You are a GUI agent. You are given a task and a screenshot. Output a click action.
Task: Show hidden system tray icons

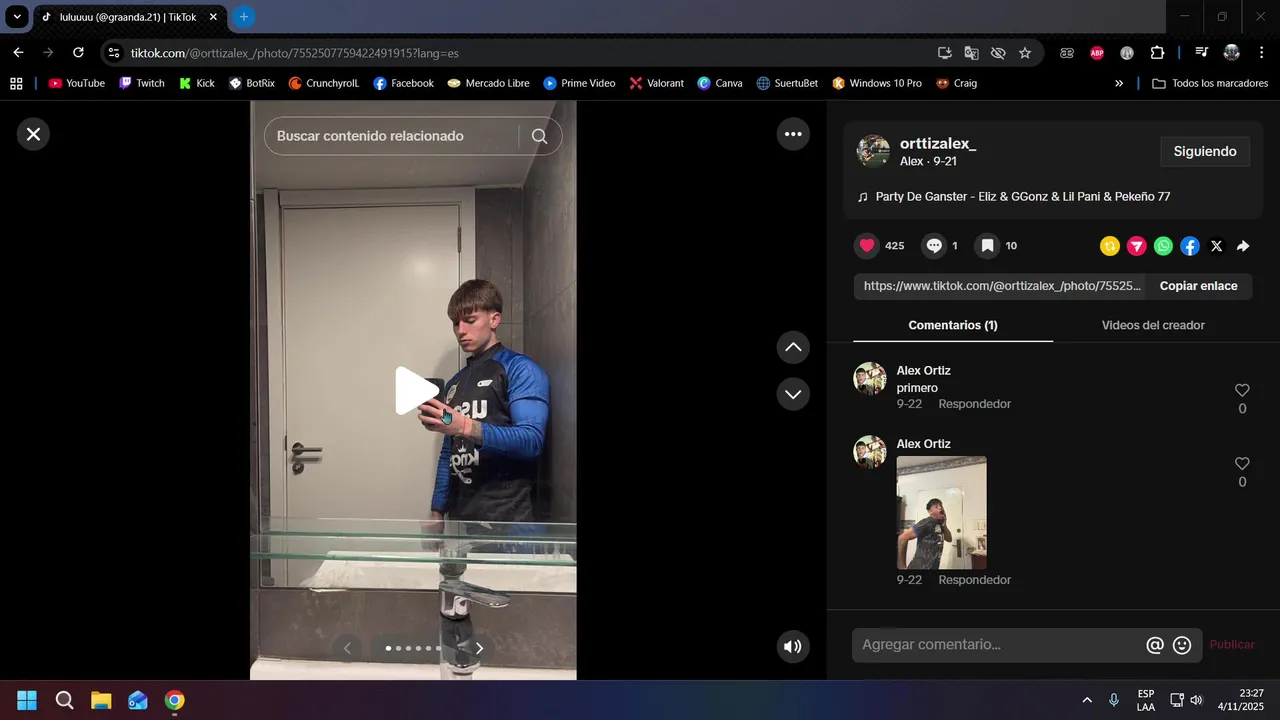(1087, 700)
